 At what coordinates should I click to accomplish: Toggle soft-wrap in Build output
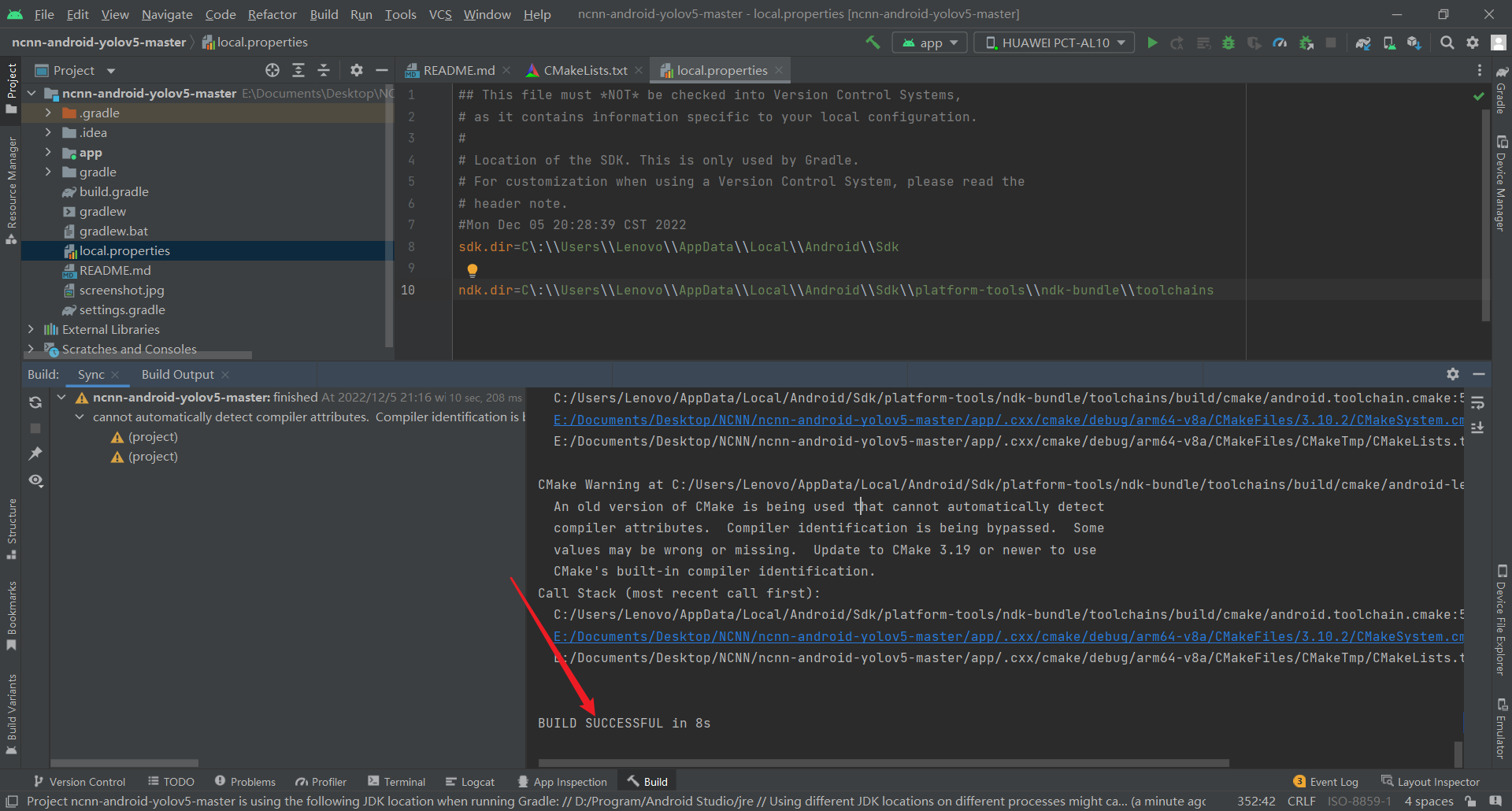pos(1478,403)
